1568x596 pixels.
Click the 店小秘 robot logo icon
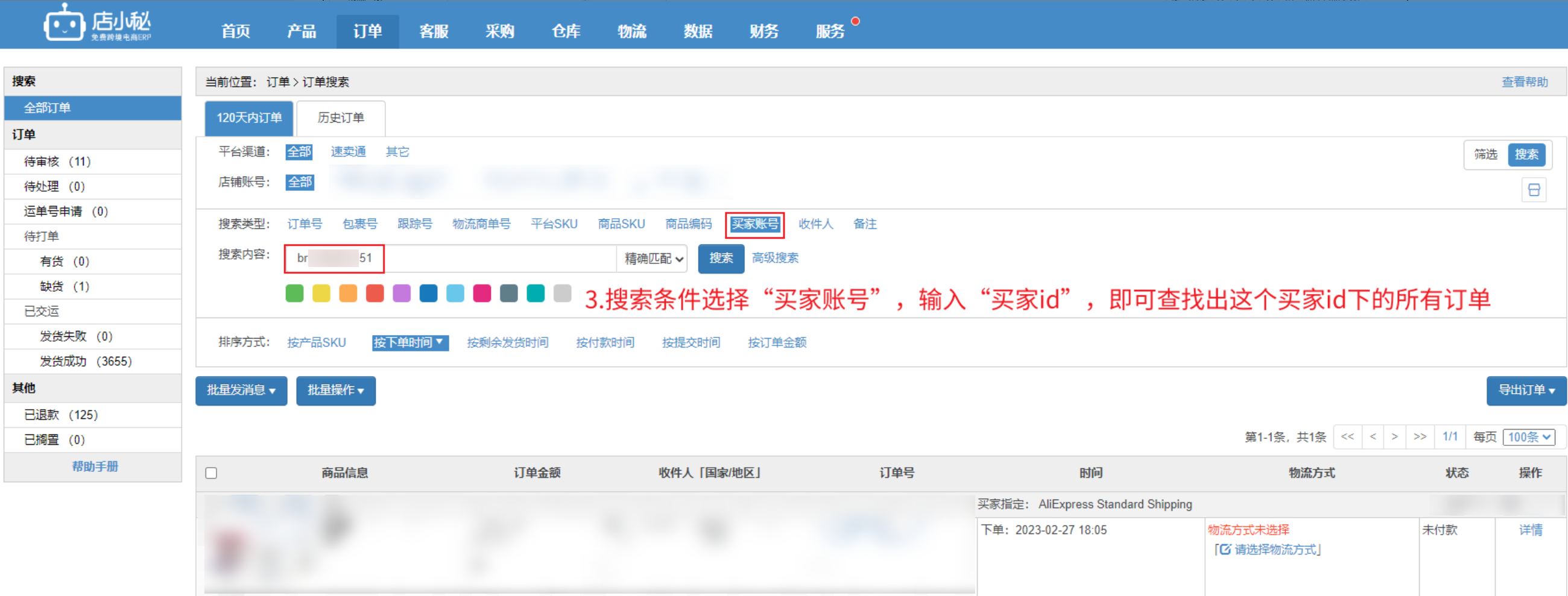[x=63, y=24]
